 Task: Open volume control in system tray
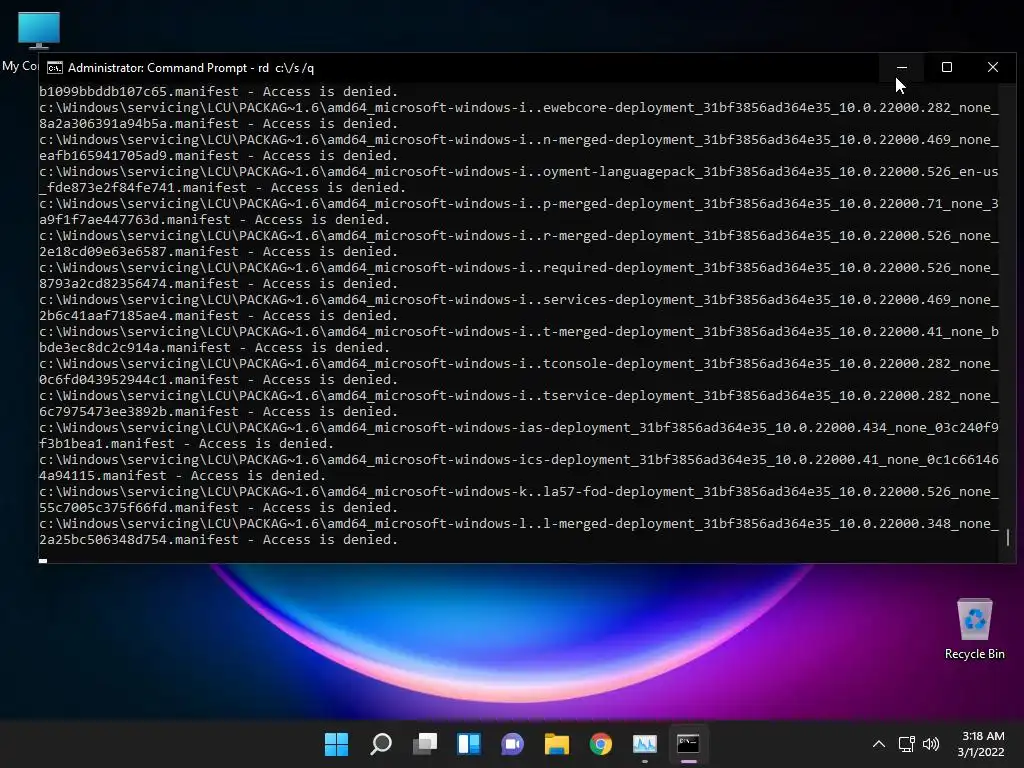coord(931,744)
